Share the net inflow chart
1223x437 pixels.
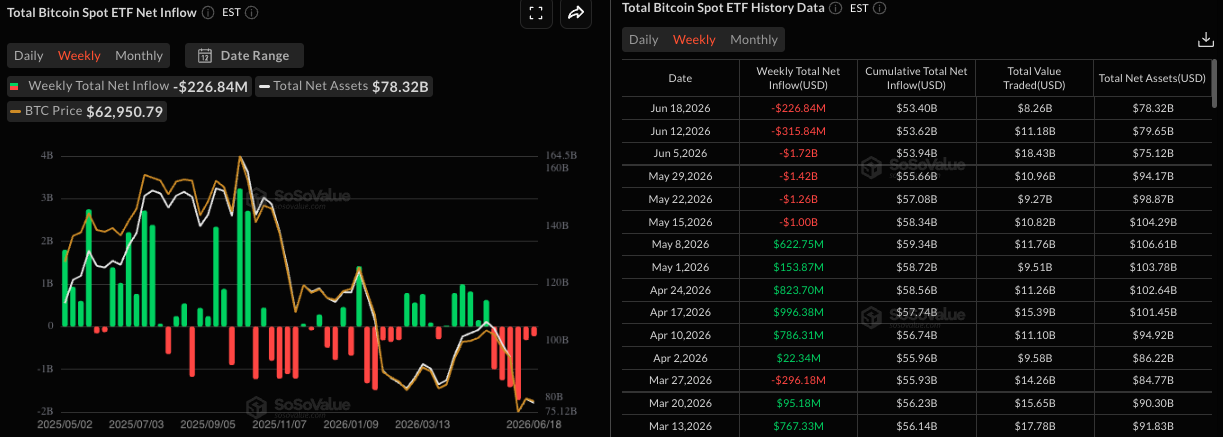click(x=576, y=13)
